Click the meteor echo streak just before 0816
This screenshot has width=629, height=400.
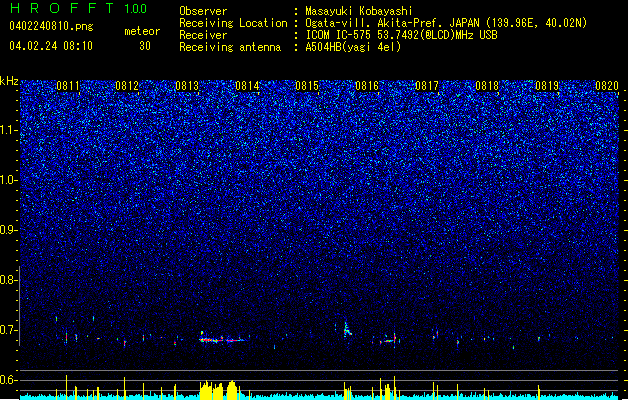click(x=347, y=329)
